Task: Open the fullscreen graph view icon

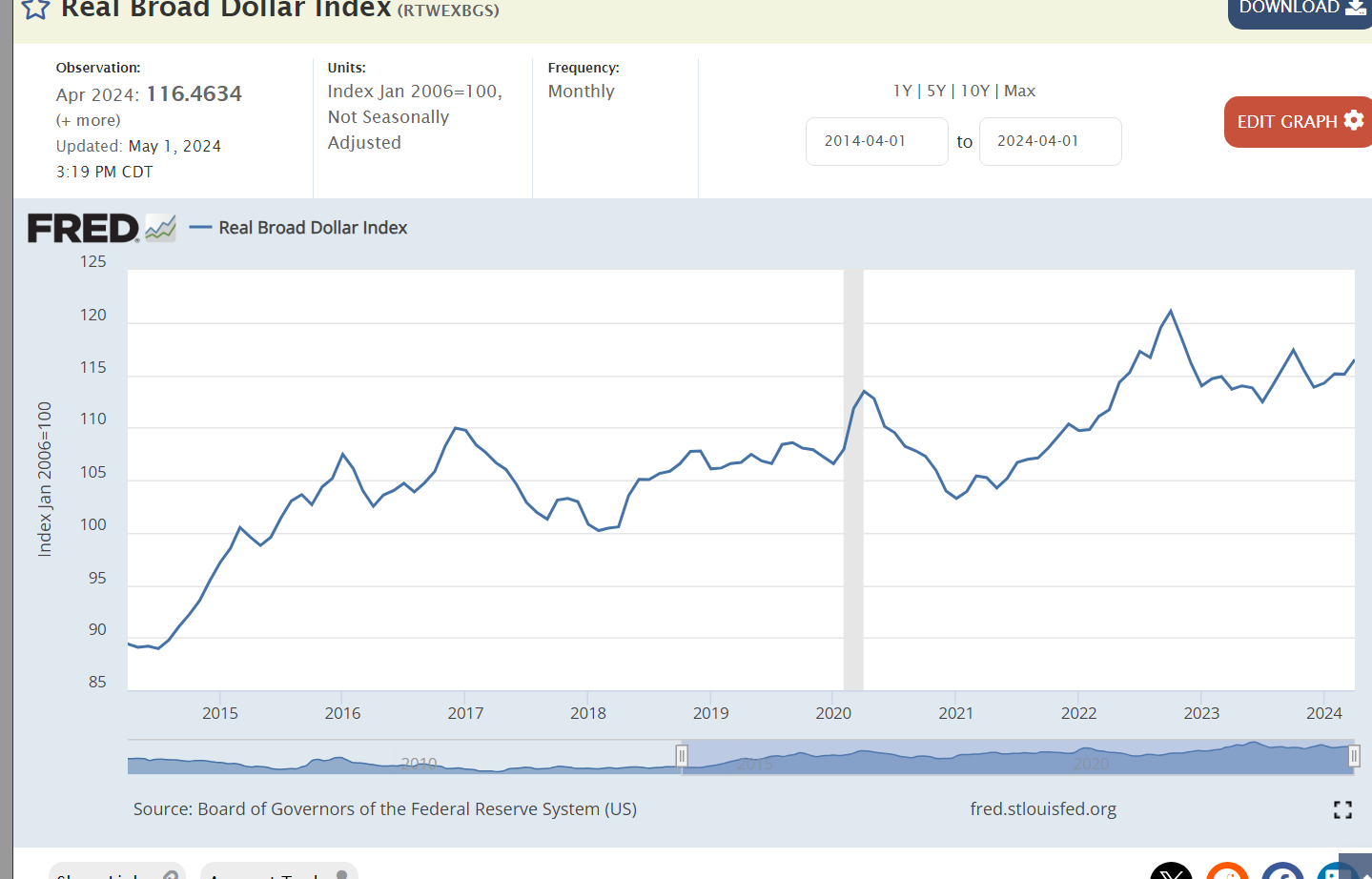Action: coord(1342,809)
